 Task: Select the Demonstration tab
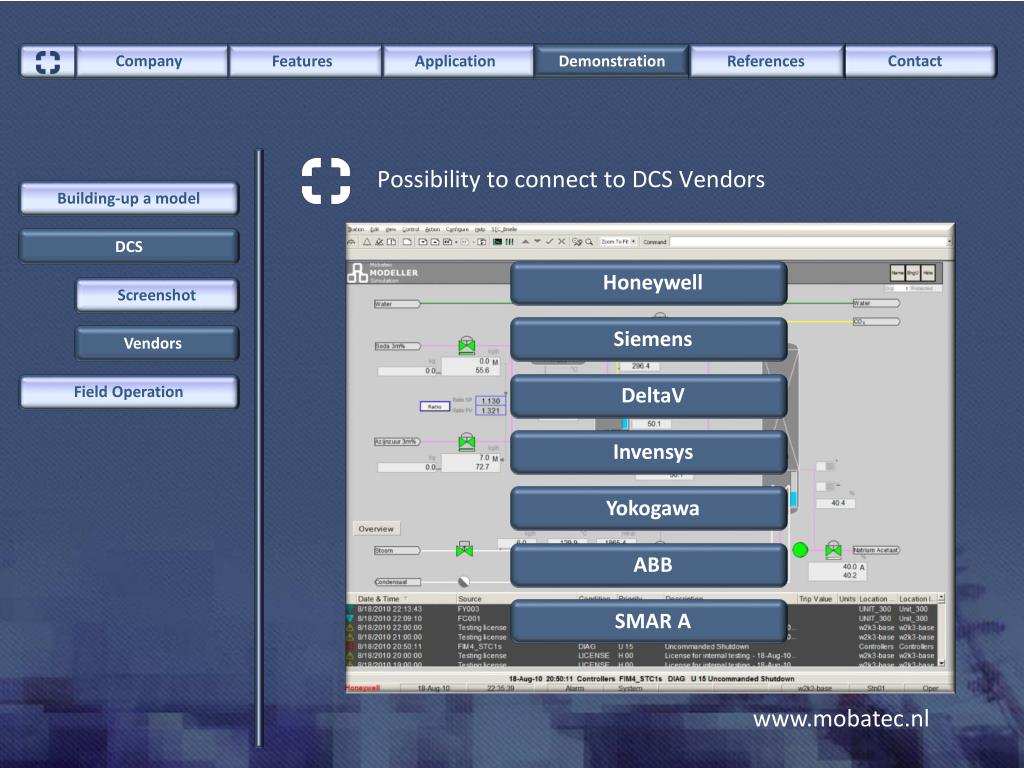point(611,61)
